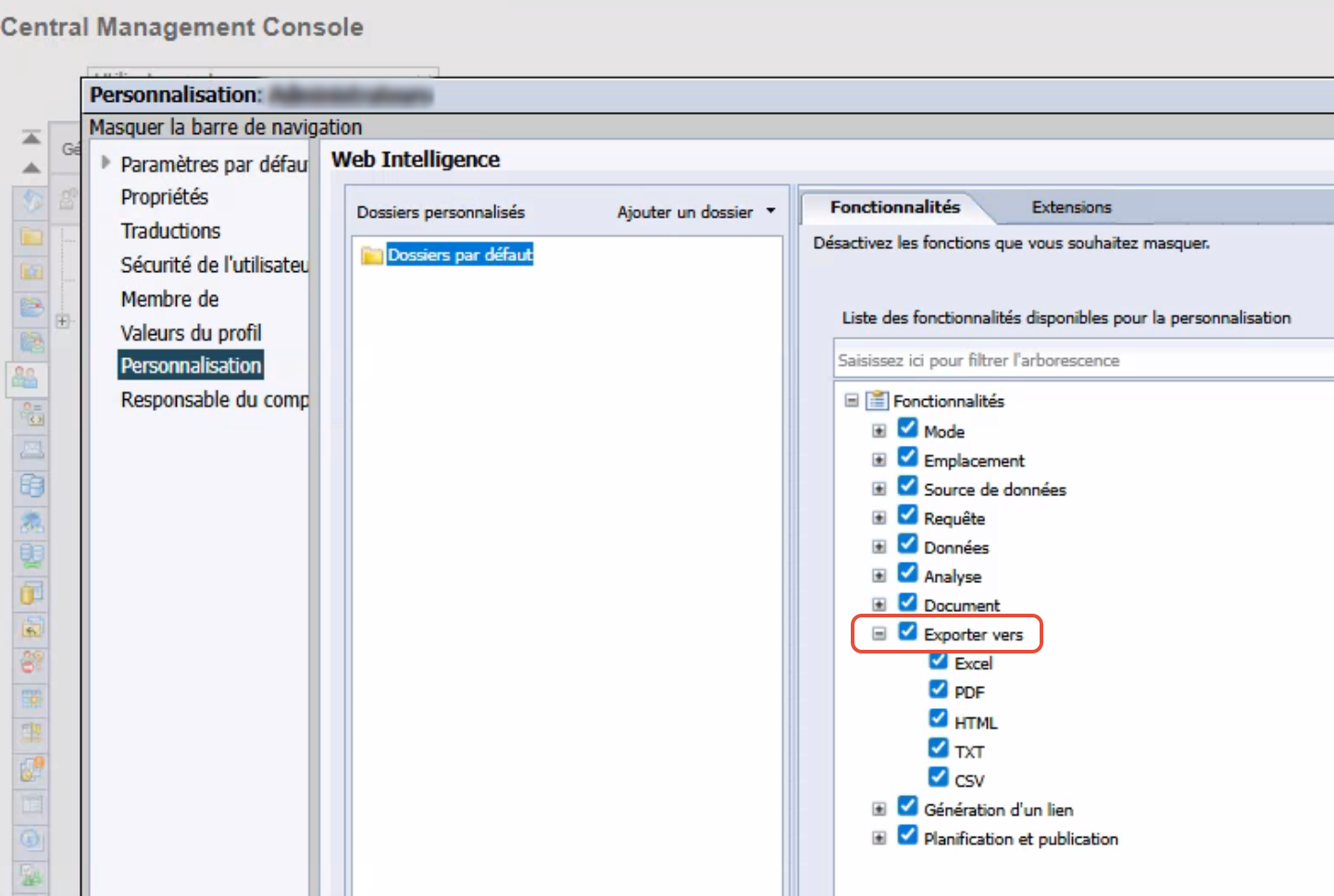Image resolution: width=1334 pixels, height=896 pixels.
Task: Click the scroll-to-top arrow in the sidebar
Action: (x=31, y=138)
